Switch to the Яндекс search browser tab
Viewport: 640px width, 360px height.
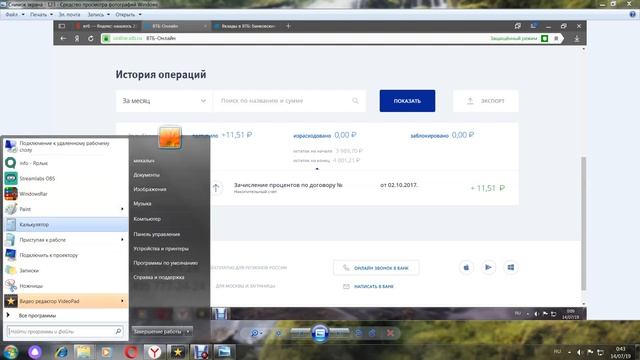[x=106, y=26]
